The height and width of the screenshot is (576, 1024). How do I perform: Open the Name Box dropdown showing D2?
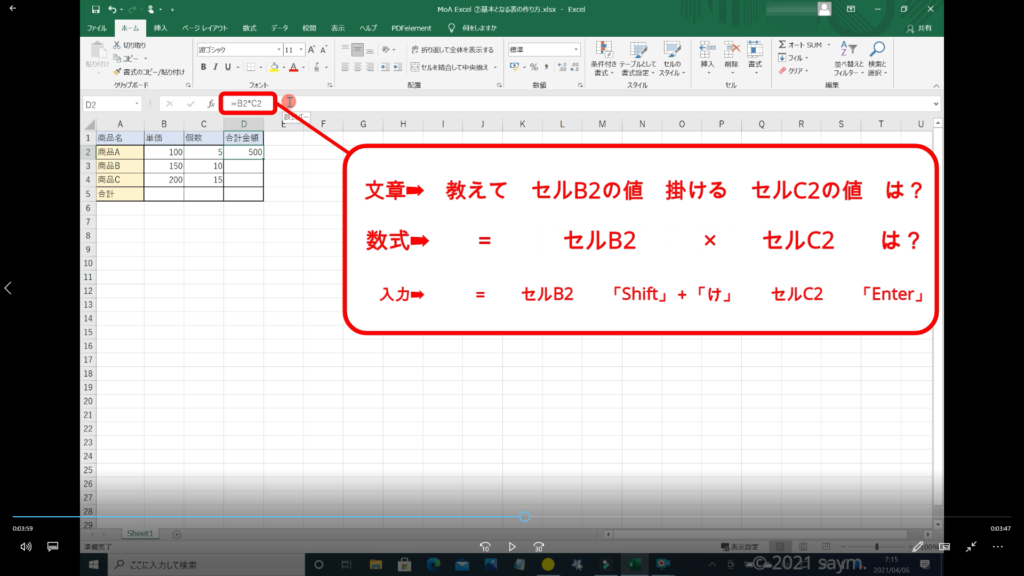pos(137,104)
